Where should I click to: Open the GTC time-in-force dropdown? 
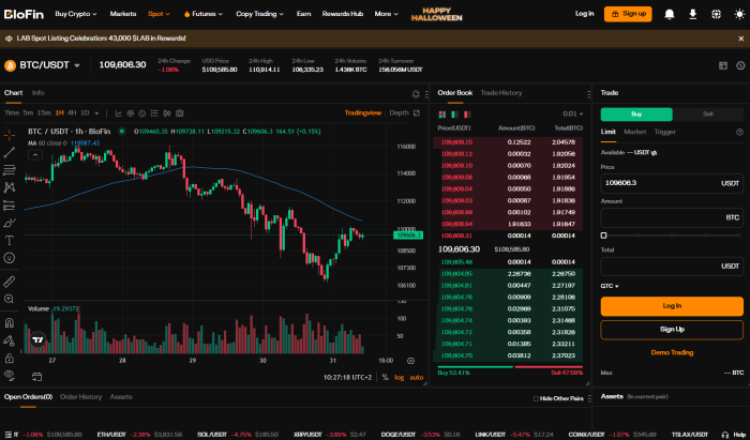point(609,286)
